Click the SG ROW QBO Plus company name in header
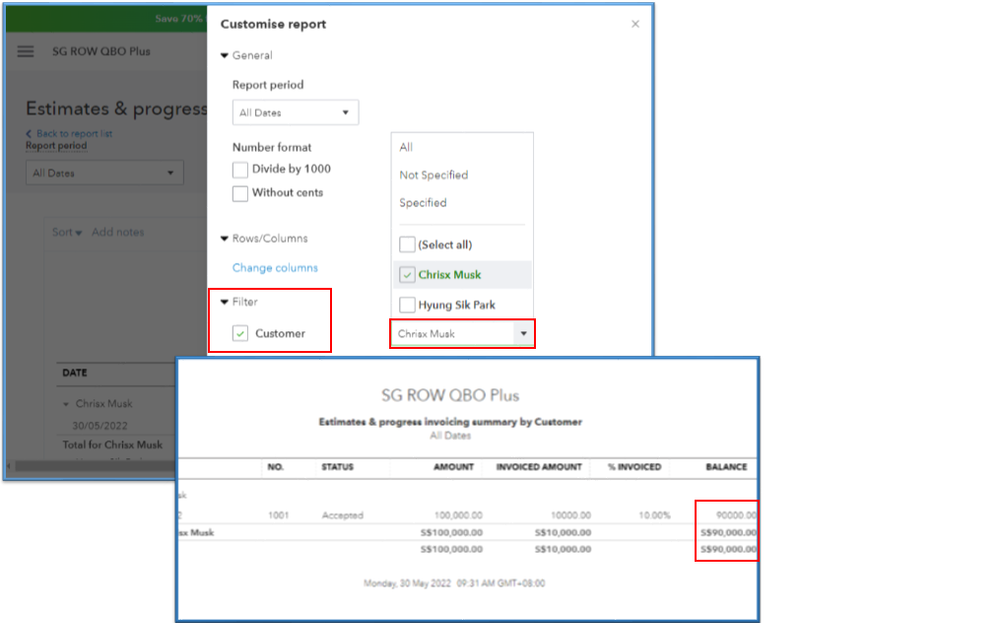The width and height of the screenshot is (999, 623). click(101, 52)
